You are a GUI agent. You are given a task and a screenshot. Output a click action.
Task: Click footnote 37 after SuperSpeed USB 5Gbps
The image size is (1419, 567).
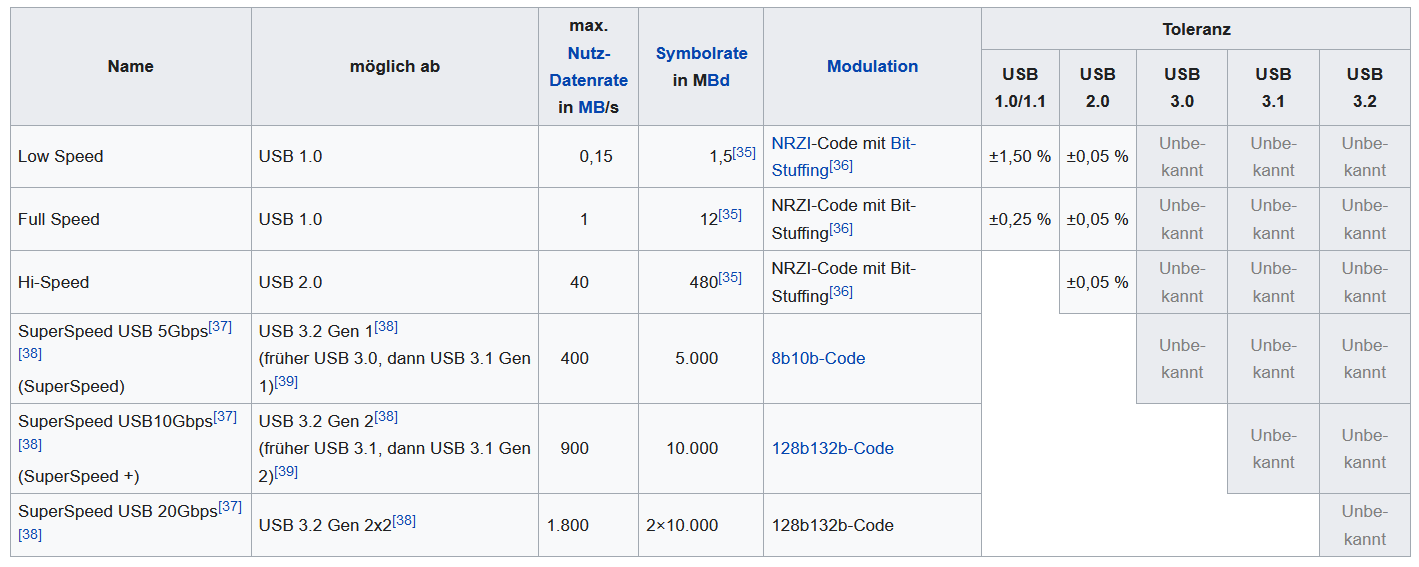tap(220, 327)
